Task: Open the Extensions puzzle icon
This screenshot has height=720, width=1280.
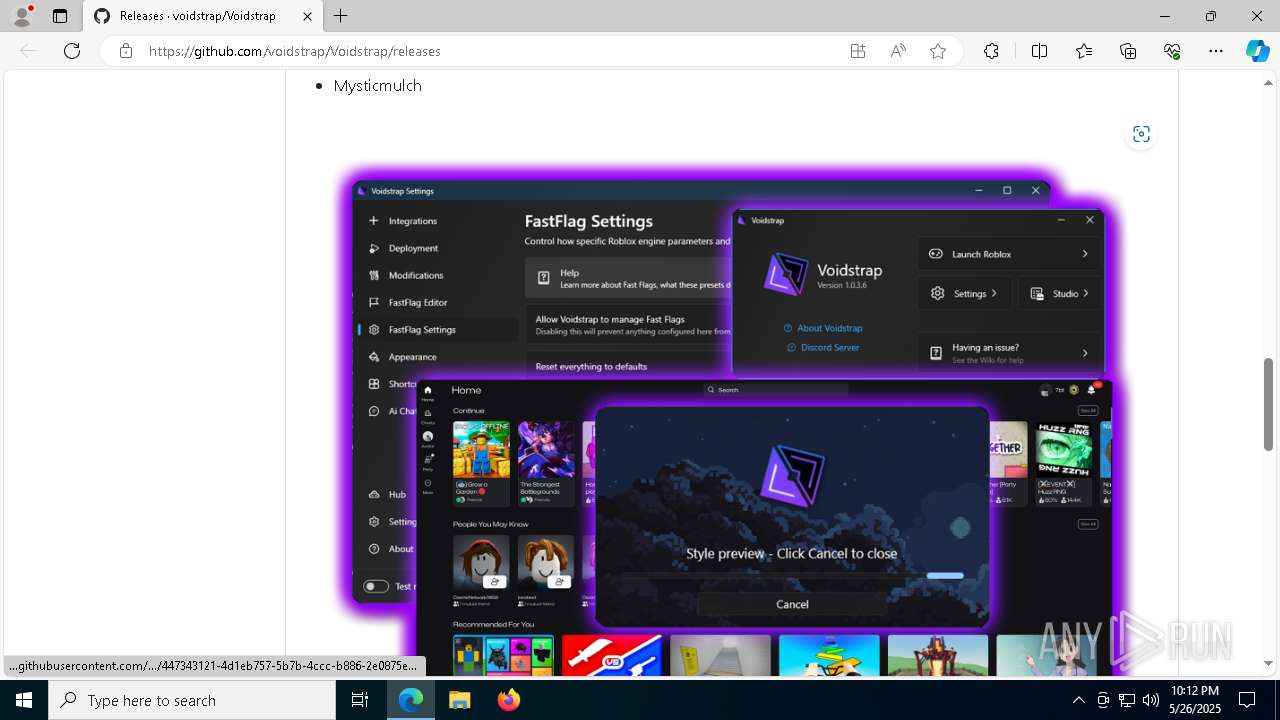Action: (x=991, y=51)
